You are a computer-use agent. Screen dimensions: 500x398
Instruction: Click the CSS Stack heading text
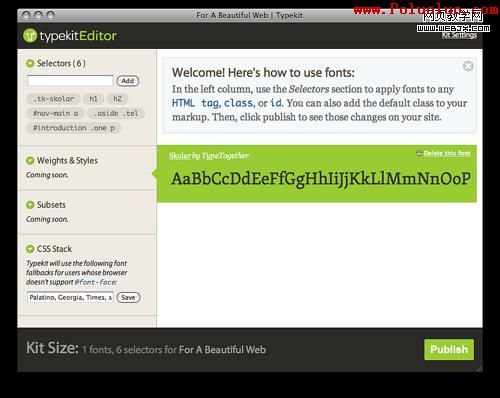54,249
